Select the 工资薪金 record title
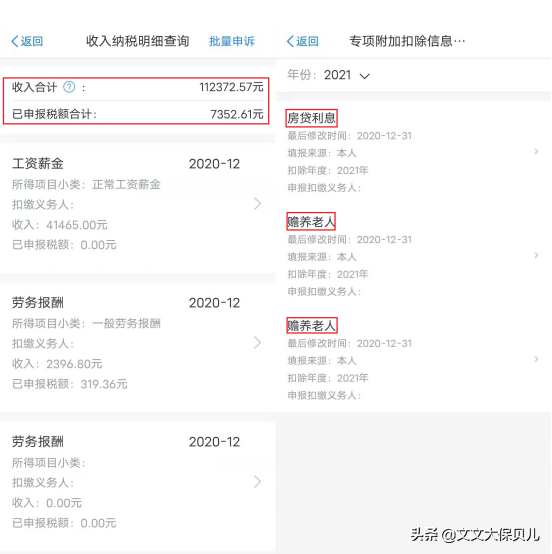The image size is (552, 554). [38, 164]
